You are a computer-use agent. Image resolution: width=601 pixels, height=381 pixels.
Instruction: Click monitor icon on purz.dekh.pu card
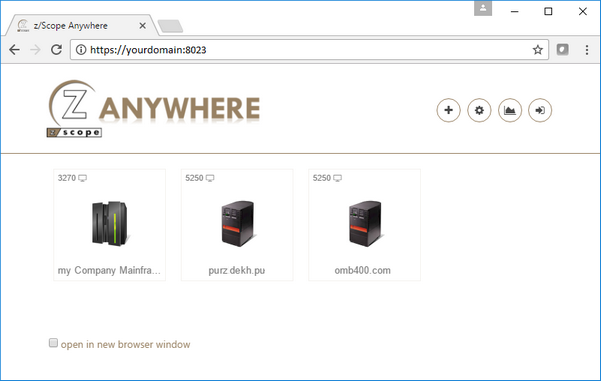210,178
